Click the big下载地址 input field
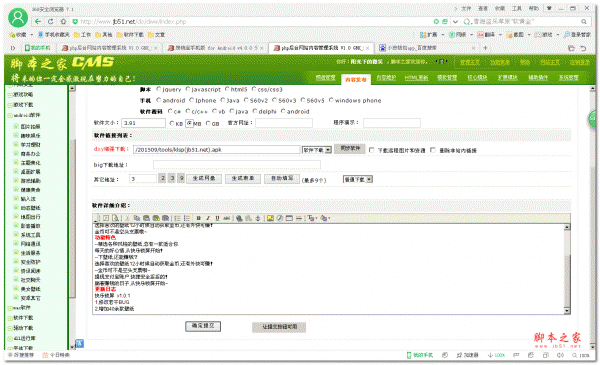The height and width of the screenshot is (365, 600). (237, 165)
